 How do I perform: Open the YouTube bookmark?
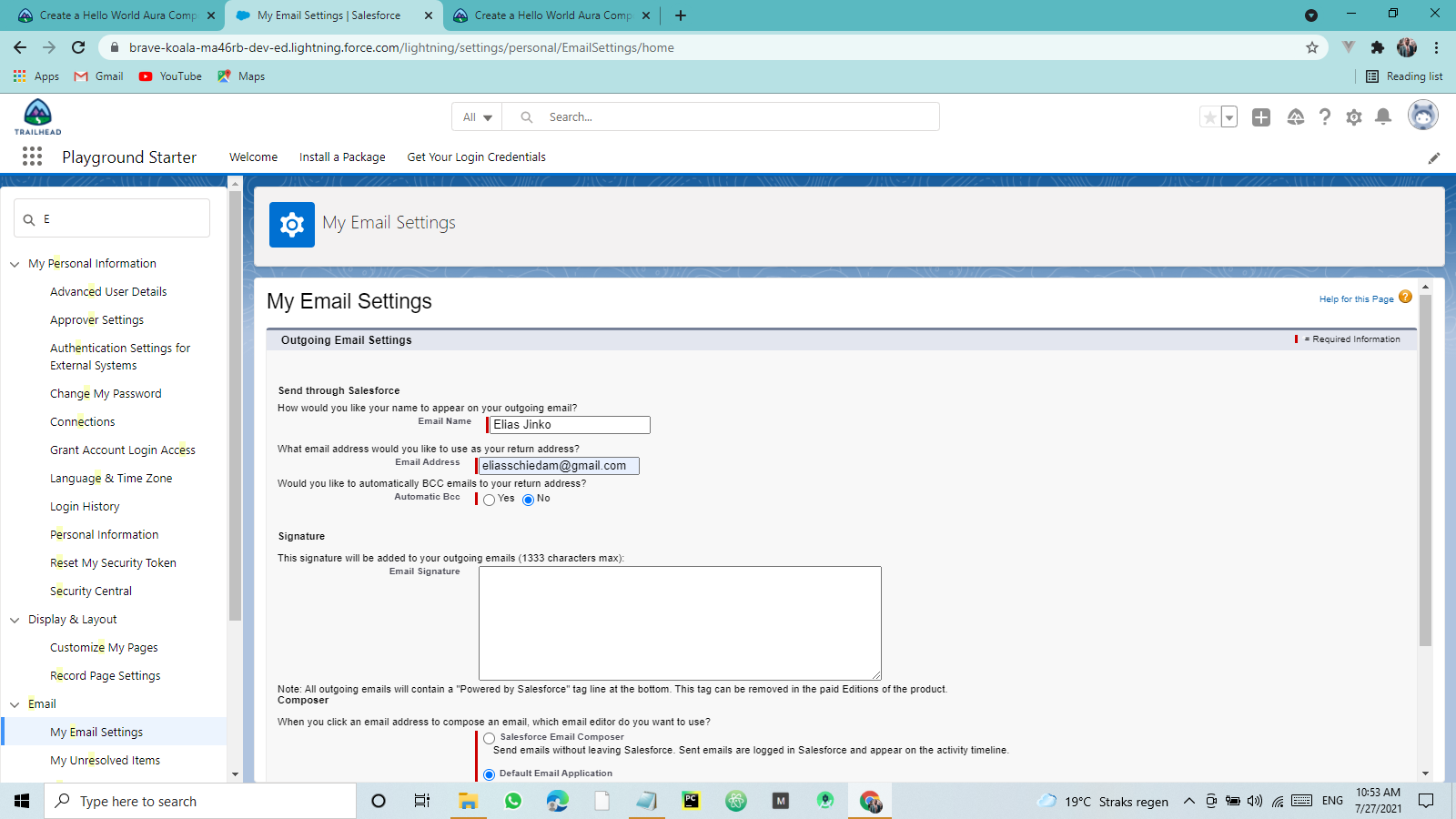point(170,76)
